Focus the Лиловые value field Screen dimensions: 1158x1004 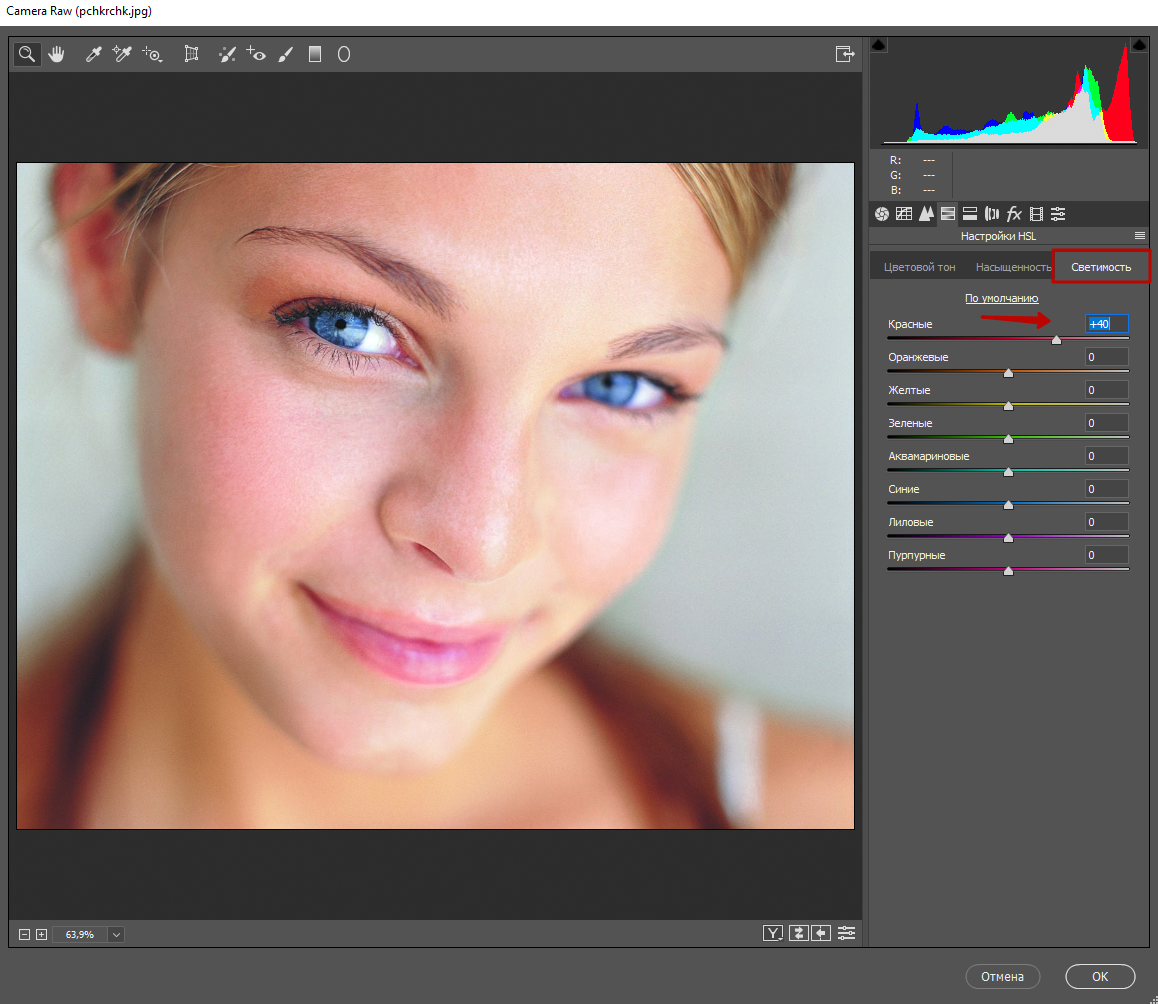1106,522
